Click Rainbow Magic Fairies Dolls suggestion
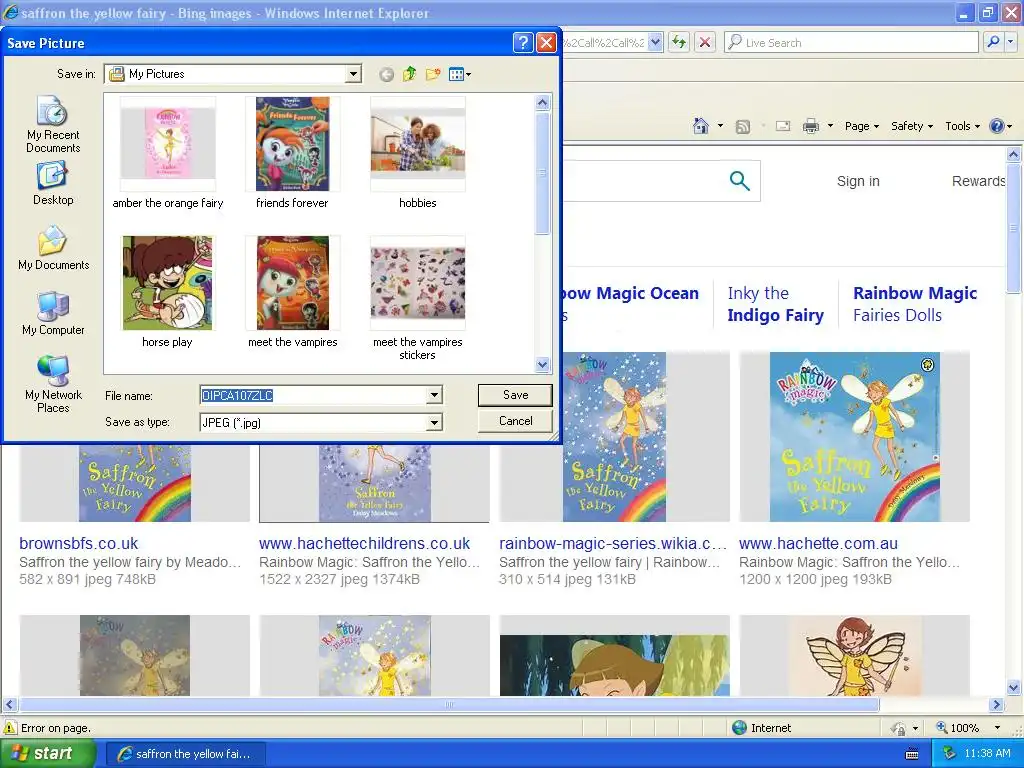This screenshot has height=768, width=1024. 915,304
